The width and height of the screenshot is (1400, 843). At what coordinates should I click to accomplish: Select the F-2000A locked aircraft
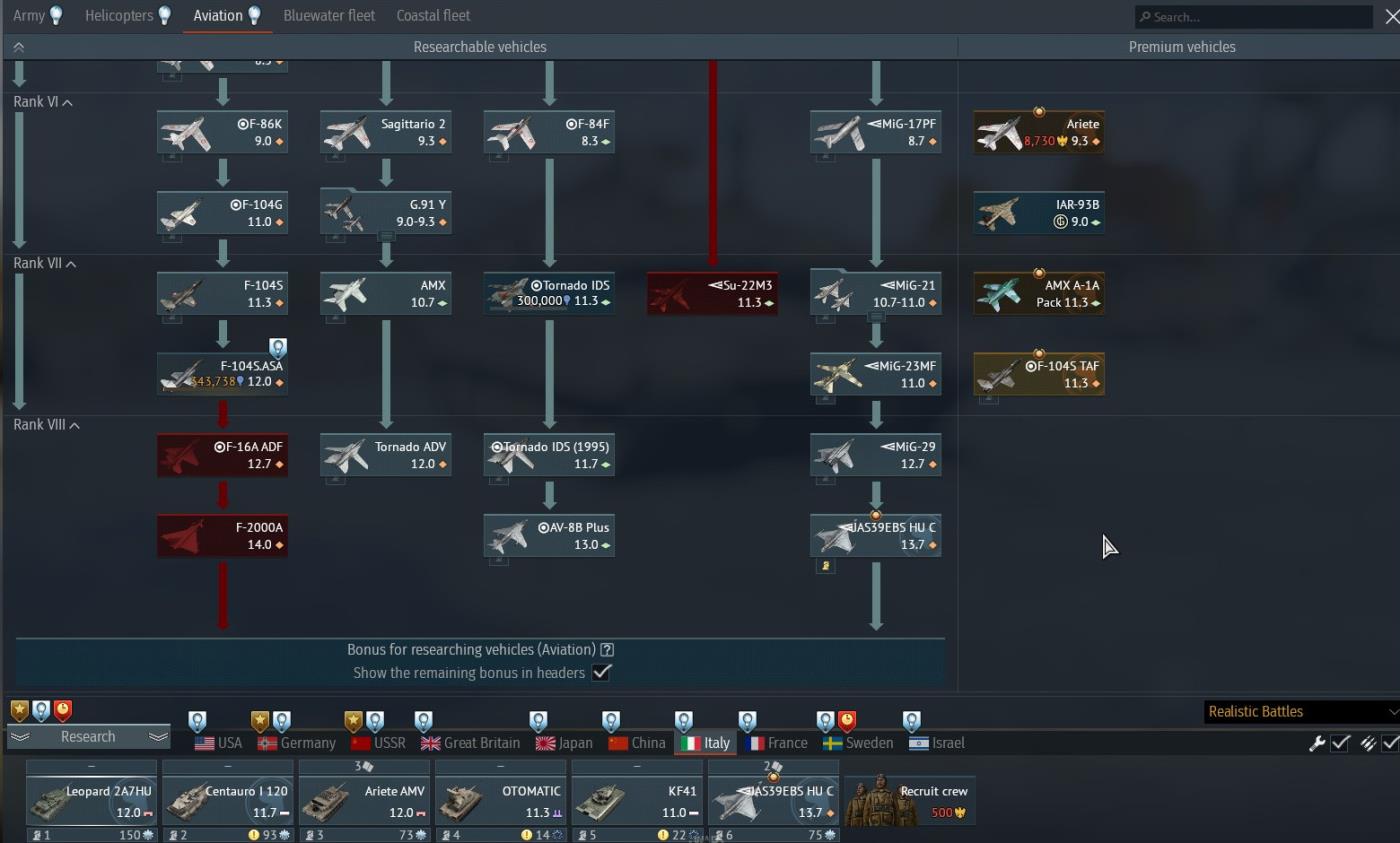pos(222,536)
